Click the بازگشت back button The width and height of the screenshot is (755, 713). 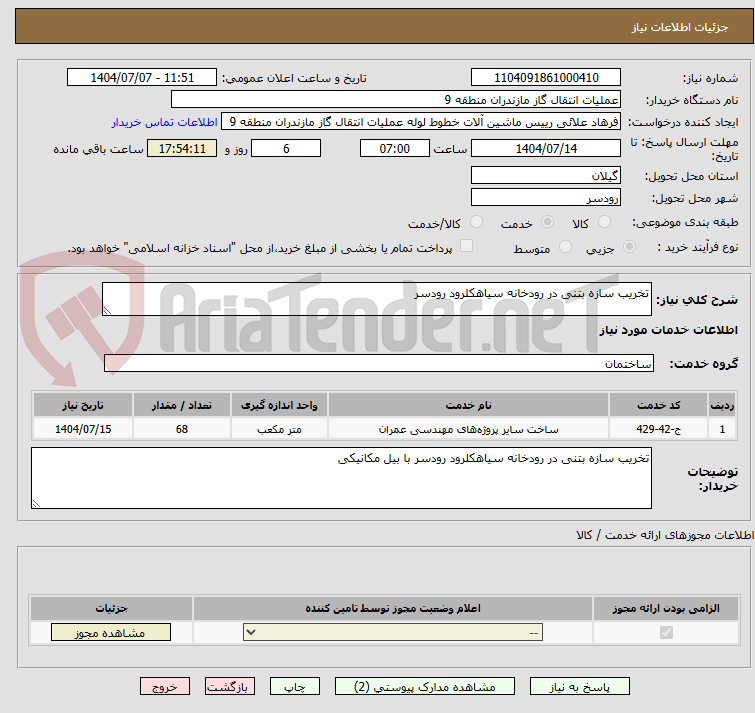tap(230, 686)
